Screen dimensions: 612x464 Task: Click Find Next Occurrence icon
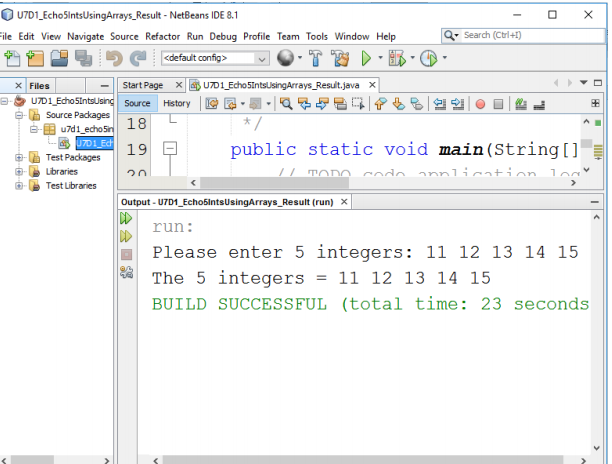[322, 104]
